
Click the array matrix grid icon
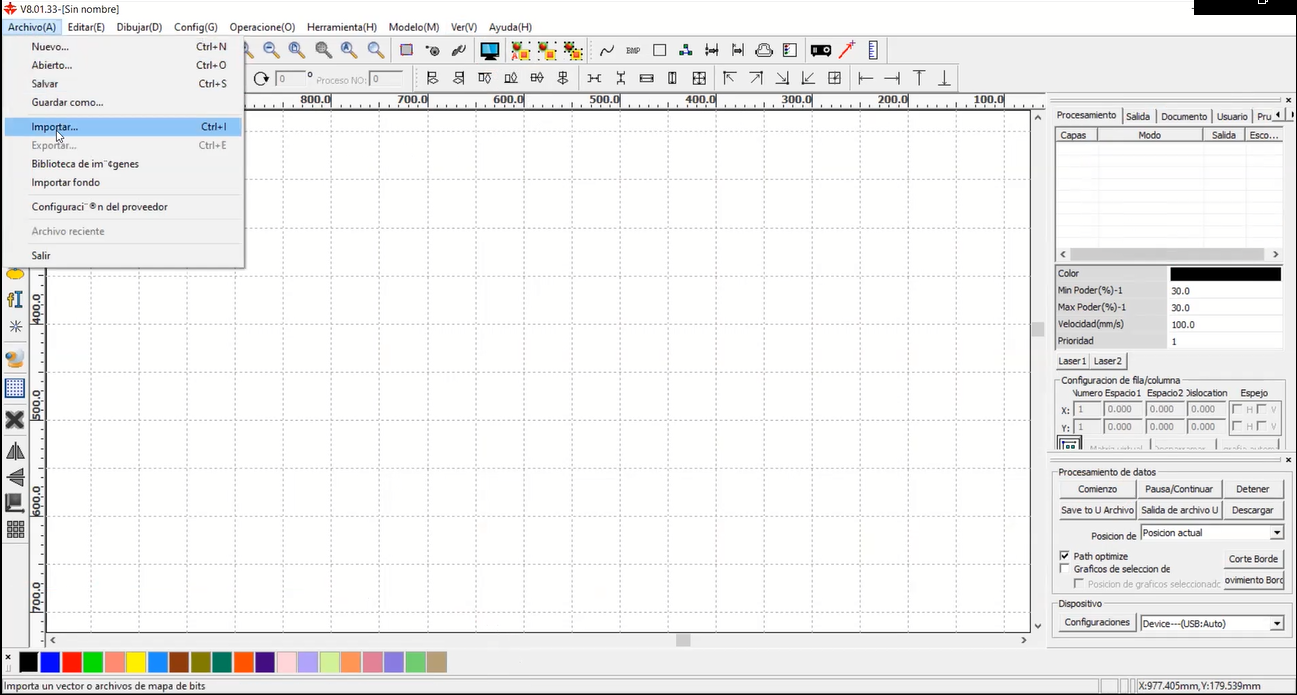[15, 529]
